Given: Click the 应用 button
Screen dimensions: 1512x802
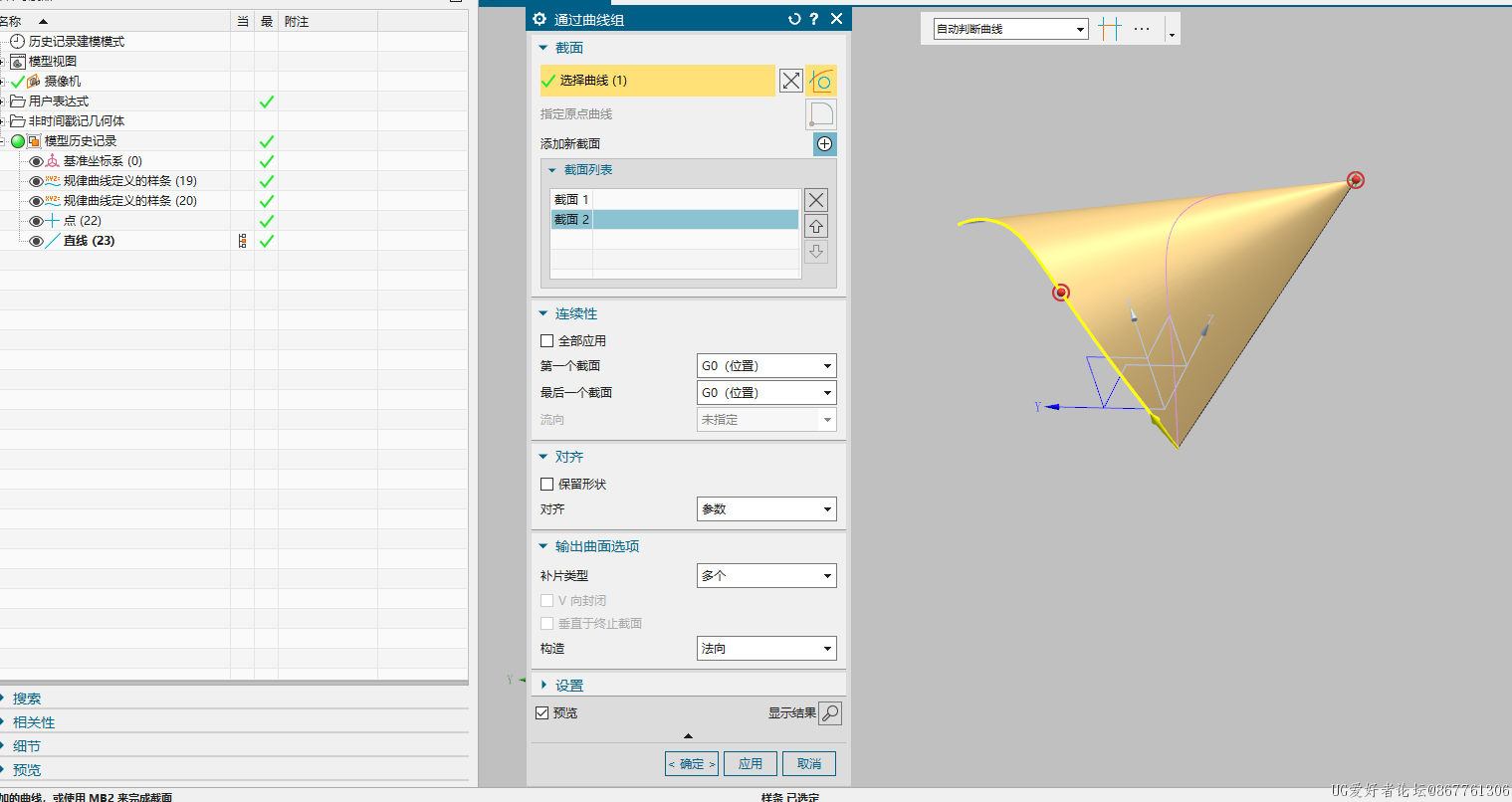Looking at the screenshot, I should click(750, 764).
